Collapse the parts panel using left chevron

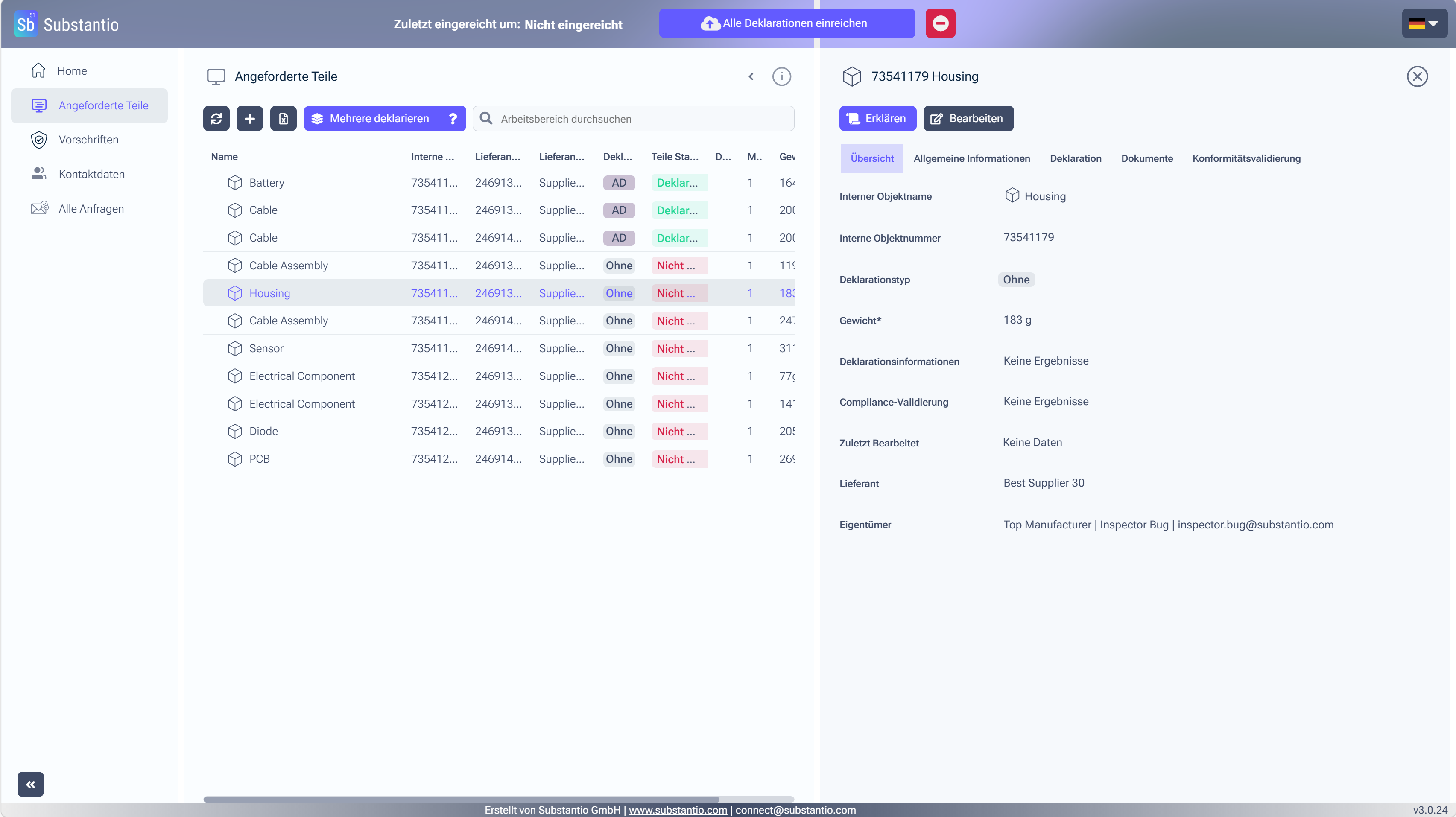coord(751,76)
